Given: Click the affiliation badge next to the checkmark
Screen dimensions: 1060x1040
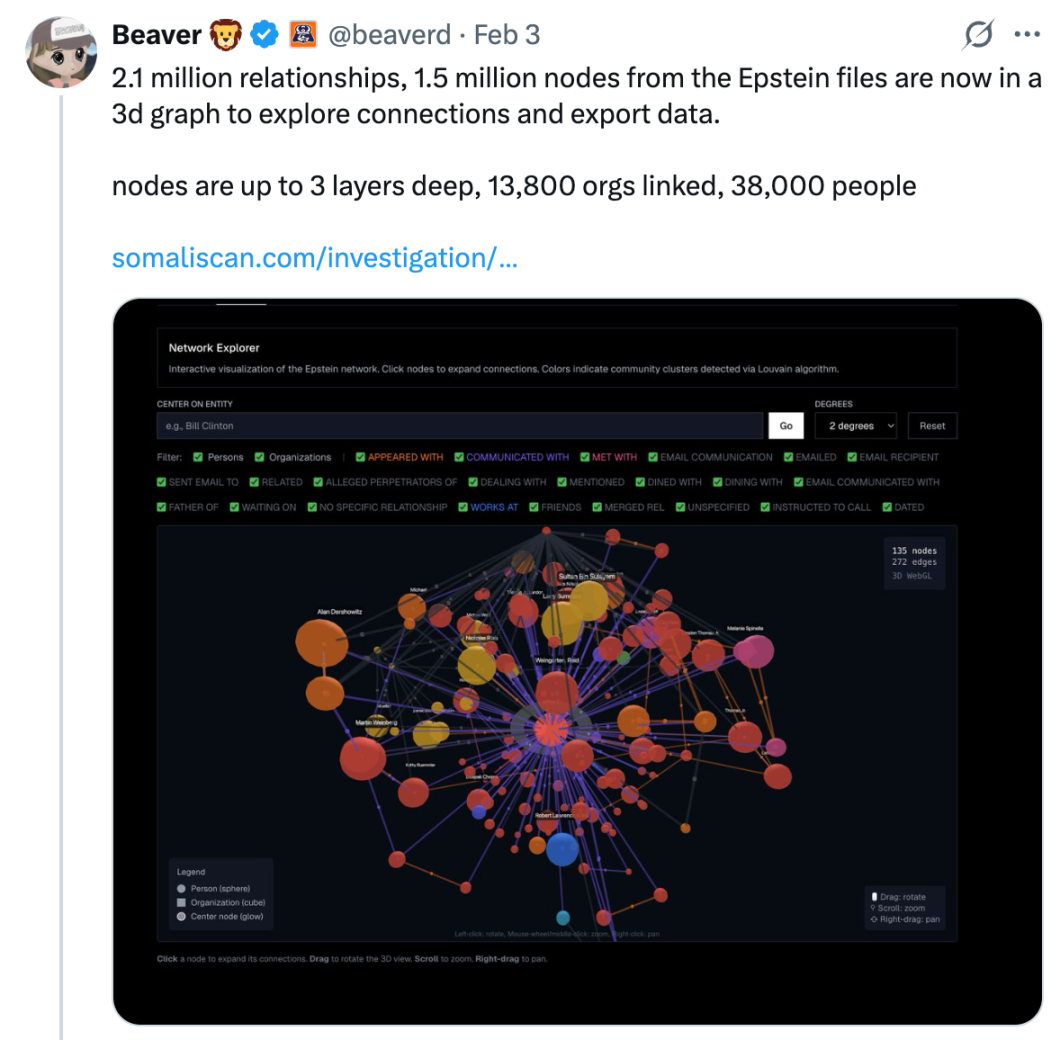Looking at the screenshot, I should pyautogui.click(x=303, y=36).
